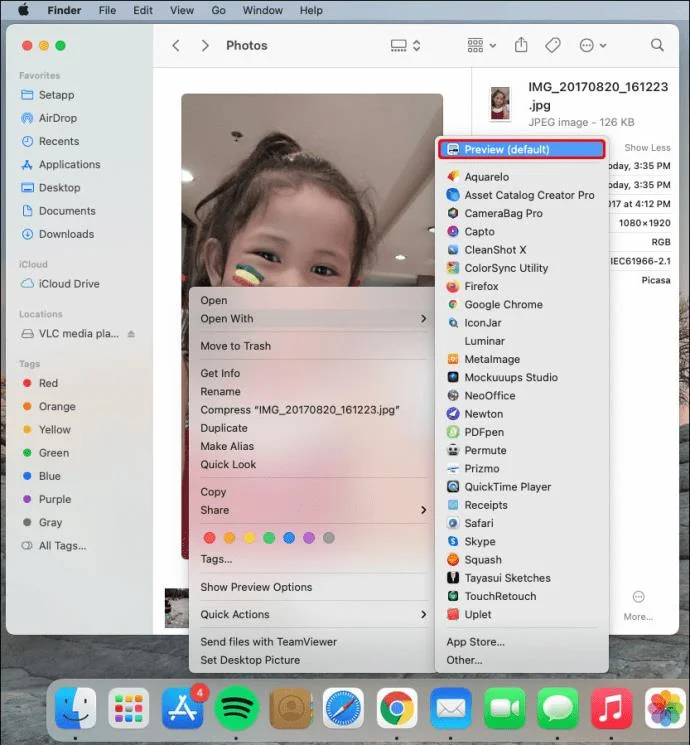Open the action menu dropdown arrow
690x745 pixels.
click(x=603, y=46)
